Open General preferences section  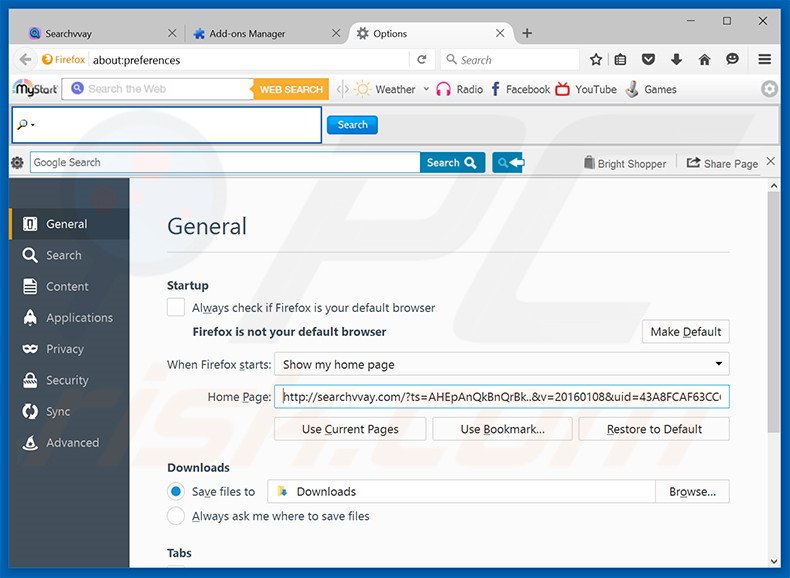(x=69, y=224)
